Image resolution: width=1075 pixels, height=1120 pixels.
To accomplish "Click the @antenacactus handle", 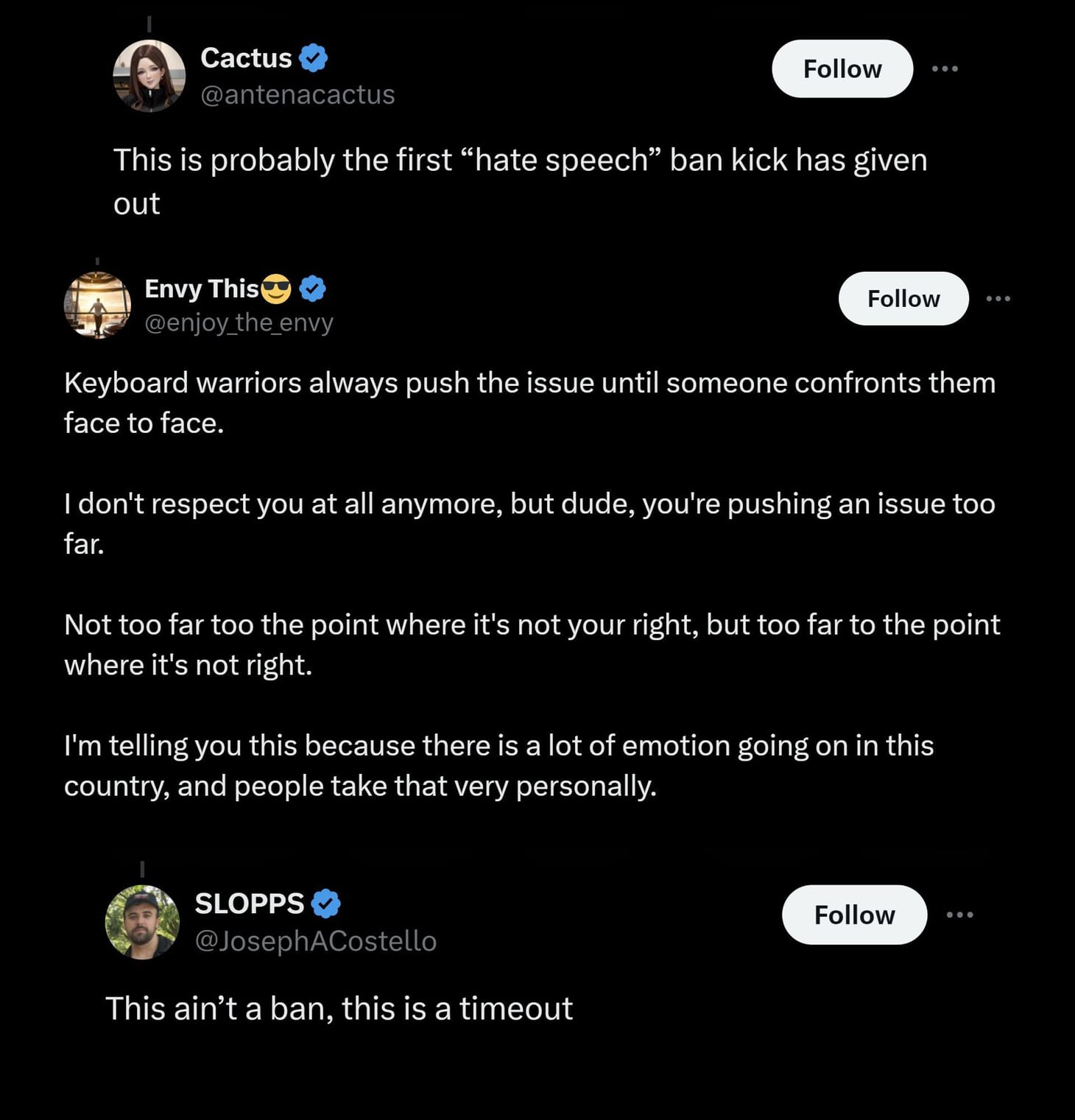I will pyautogui.click(x=297, y=94).
